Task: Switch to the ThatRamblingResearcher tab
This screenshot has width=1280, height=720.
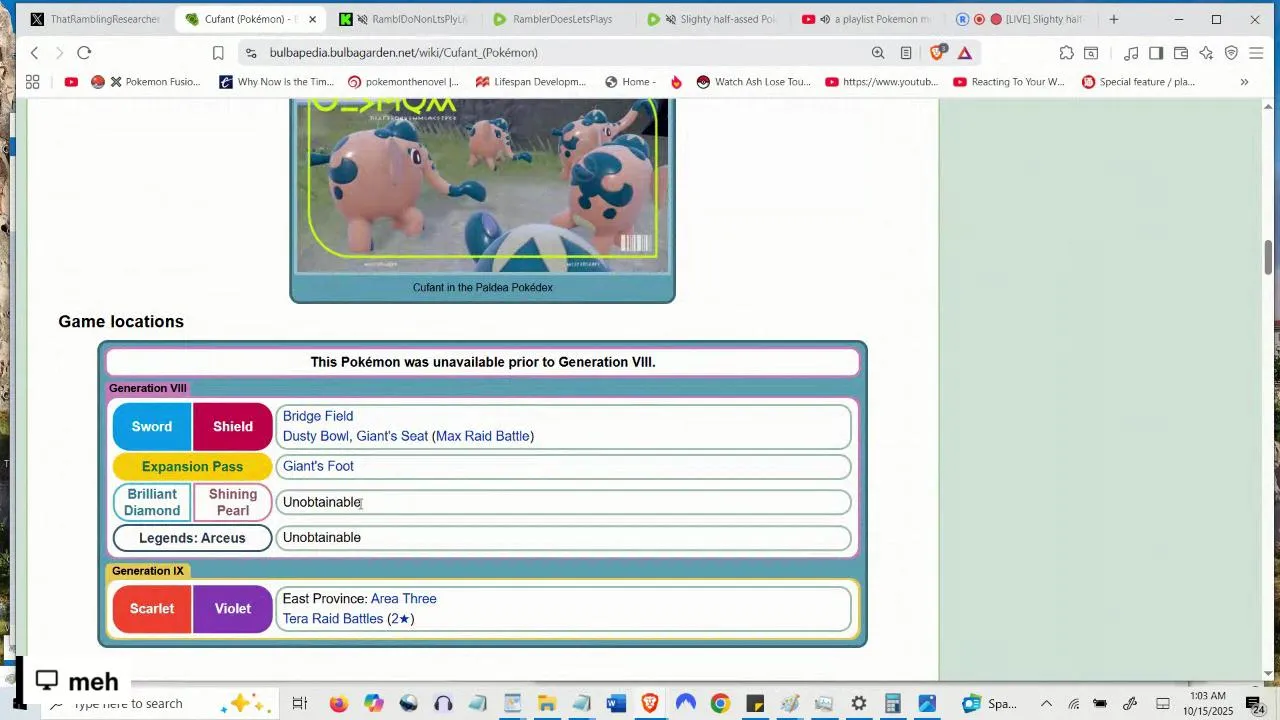Action: pos(95,19)
